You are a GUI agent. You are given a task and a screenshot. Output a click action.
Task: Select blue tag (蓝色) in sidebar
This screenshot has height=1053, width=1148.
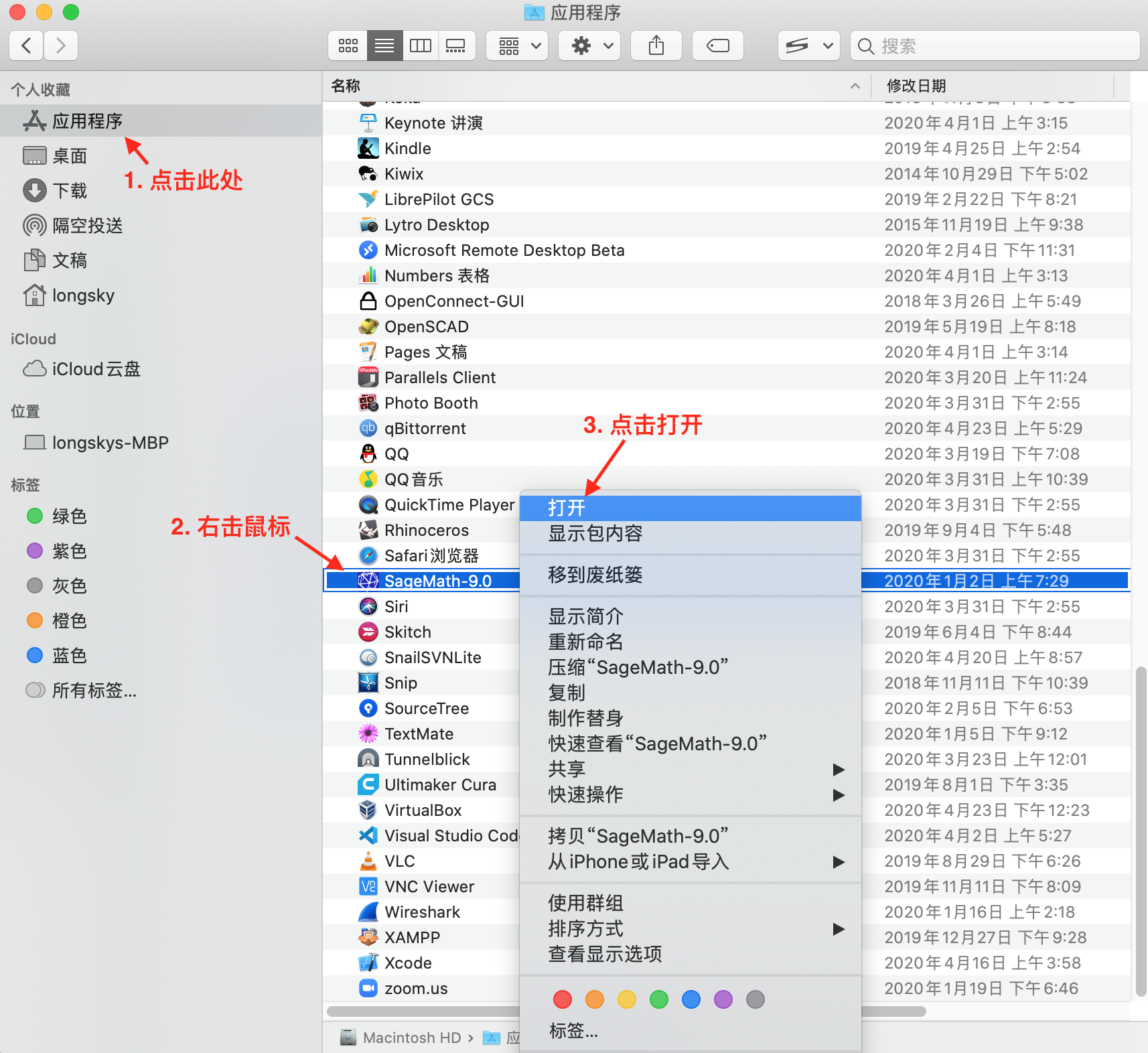161,656
